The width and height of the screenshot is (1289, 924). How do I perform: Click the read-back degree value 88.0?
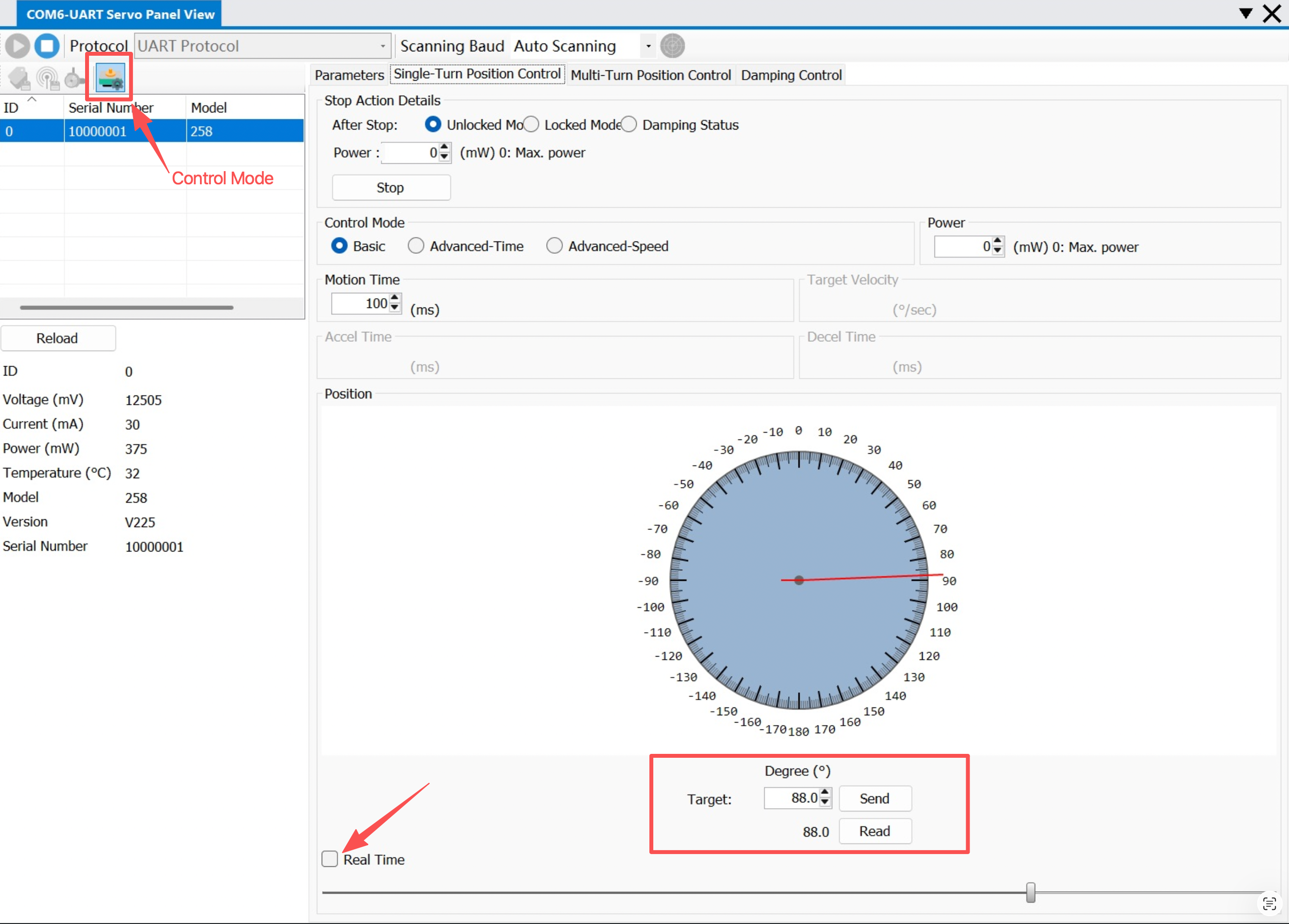pyautogui.click(x=816, y=832)
